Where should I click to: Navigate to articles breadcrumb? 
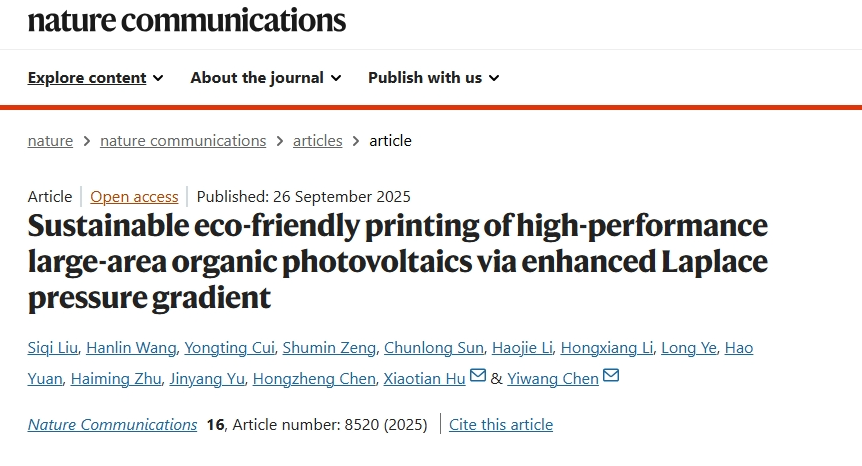tap(317, 140)
